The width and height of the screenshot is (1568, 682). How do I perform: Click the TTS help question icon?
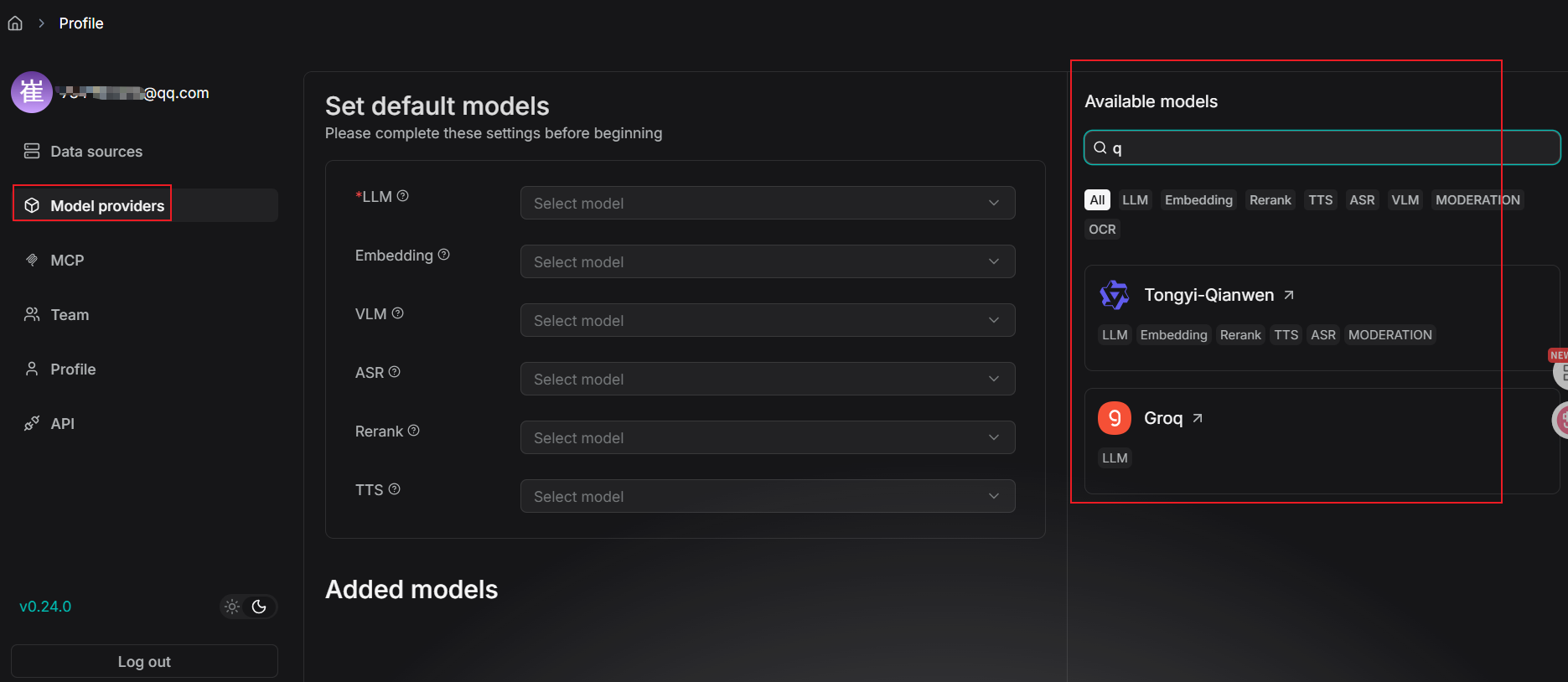pyautogui.click(x=395, y=489)
